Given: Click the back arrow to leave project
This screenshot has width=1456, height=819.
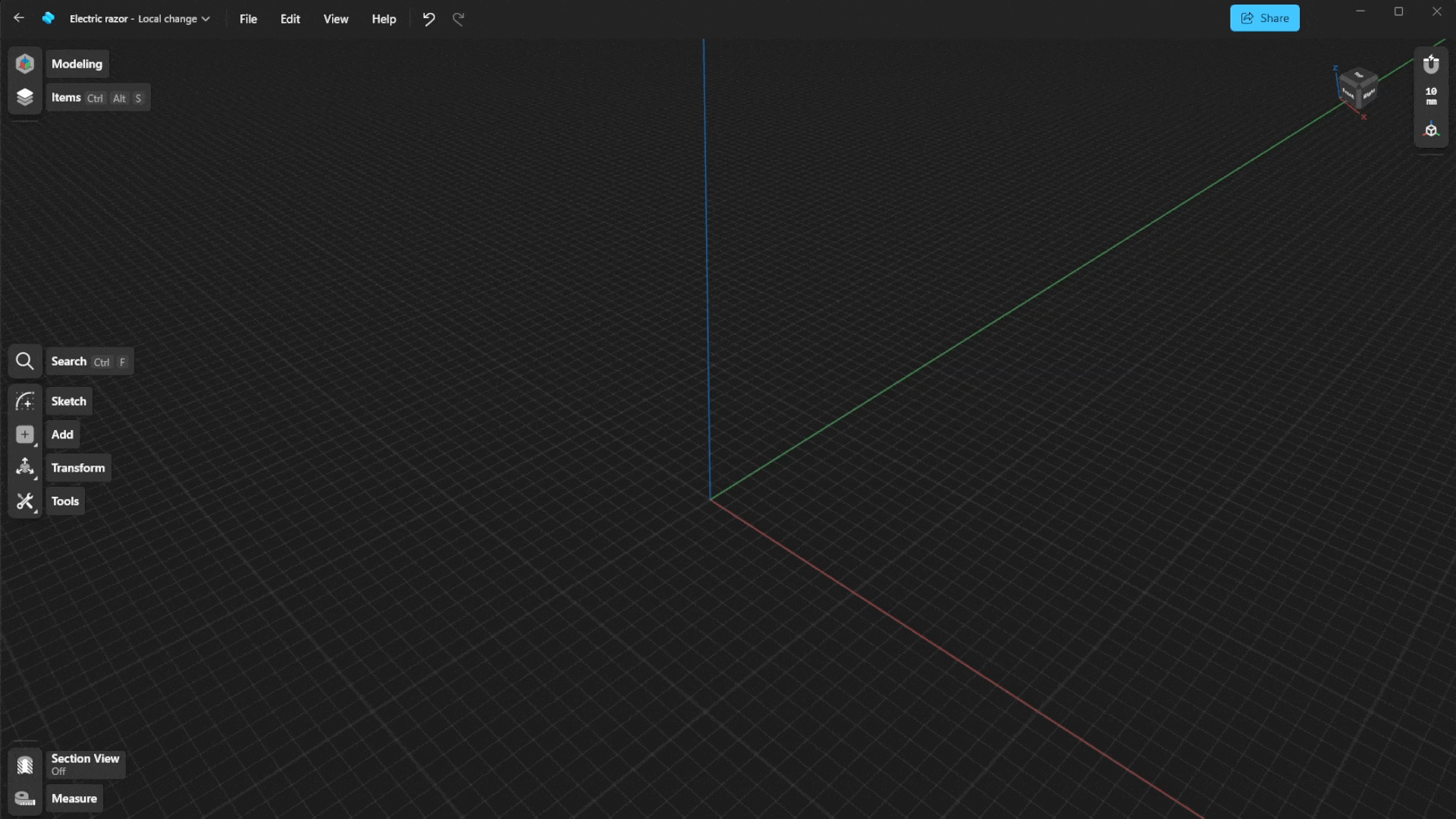Looking at the screenshot, I should [18, 17].
